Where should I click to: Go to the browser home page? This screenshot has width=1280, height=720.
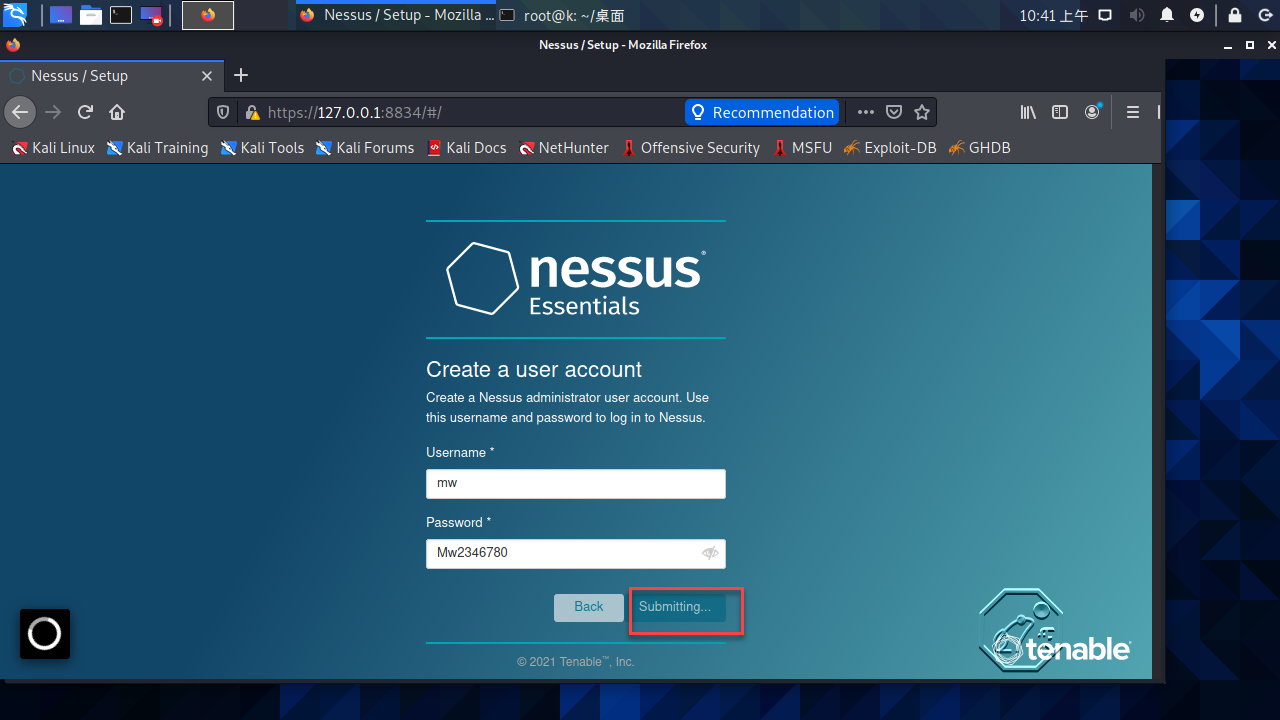point(117,112)
